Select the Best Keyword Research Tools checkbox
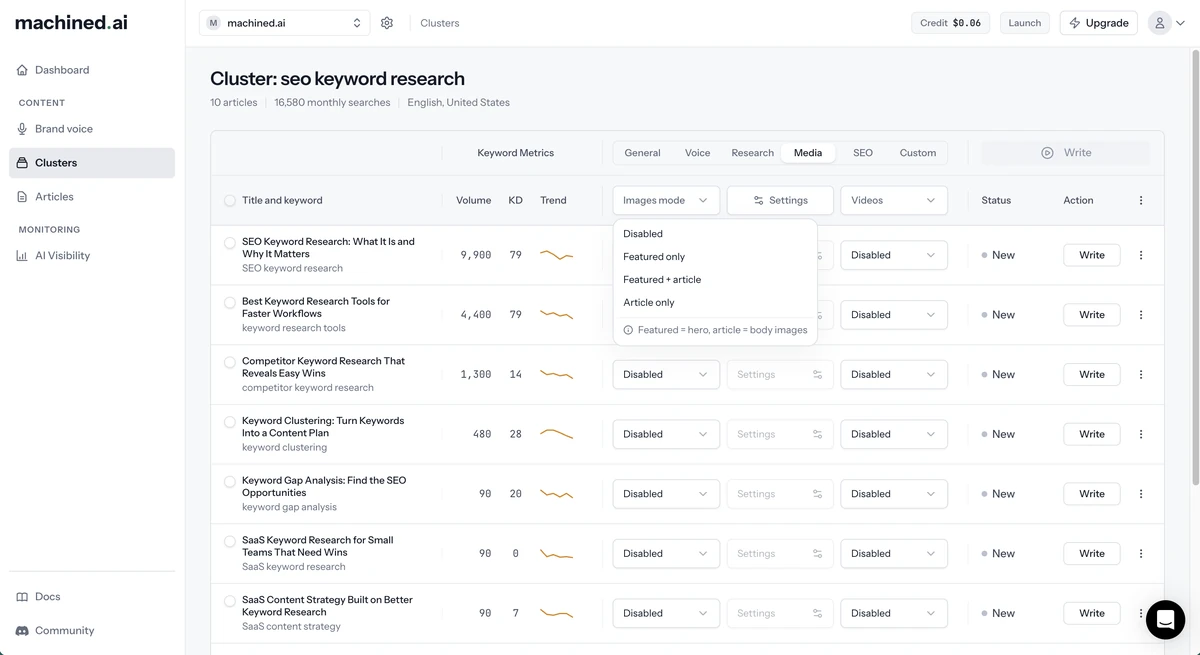 coord(230,302)
